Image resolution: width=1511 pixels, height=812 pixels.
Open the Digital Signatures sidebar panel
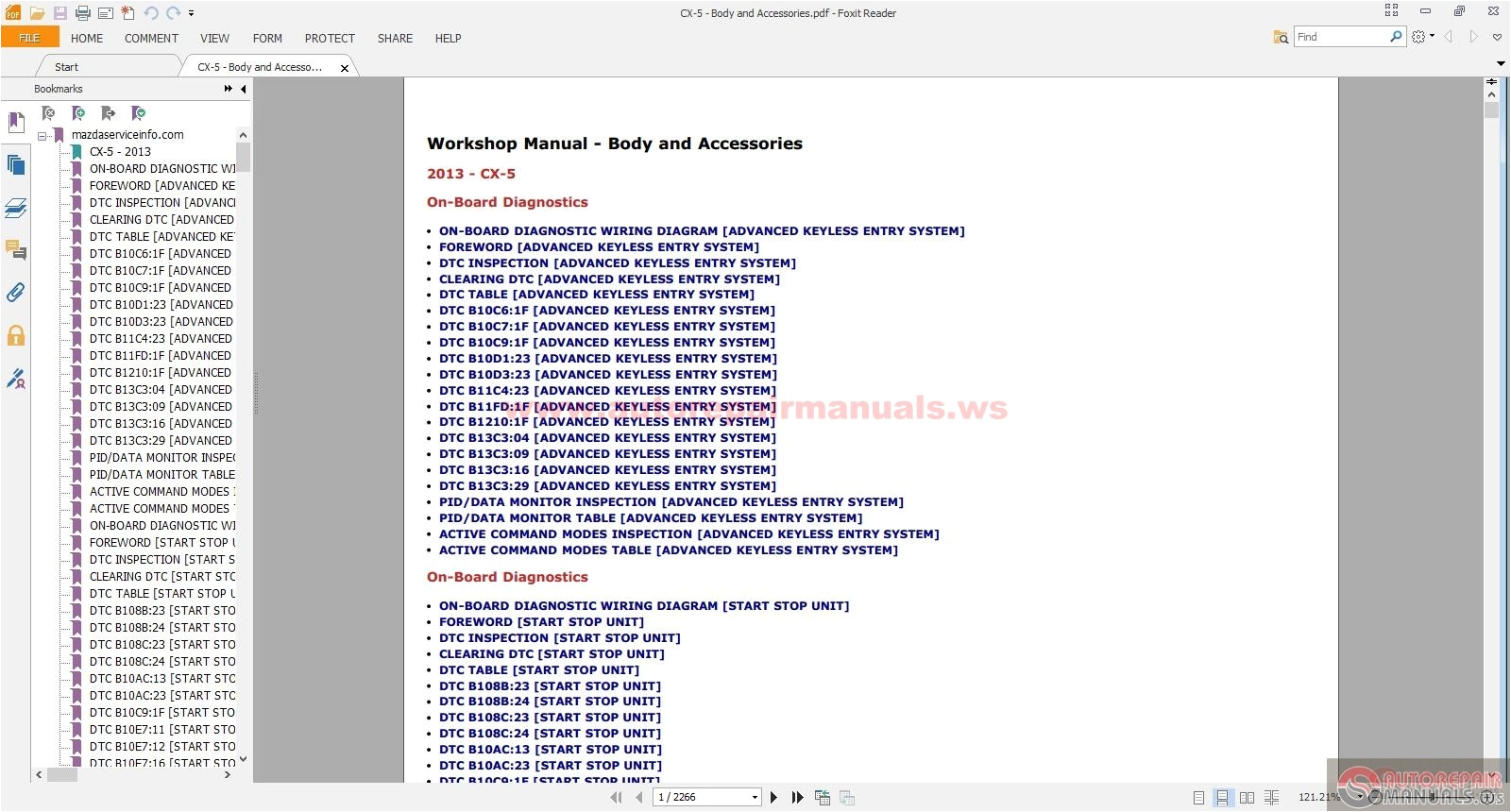[x=16, y=379]
